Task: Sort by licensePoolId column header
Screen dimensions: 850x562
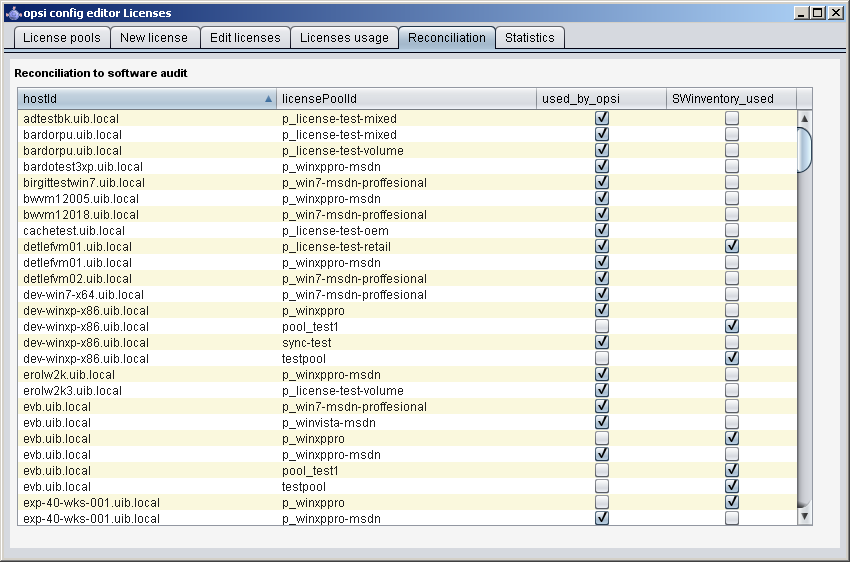Action: tap(407, 99)
